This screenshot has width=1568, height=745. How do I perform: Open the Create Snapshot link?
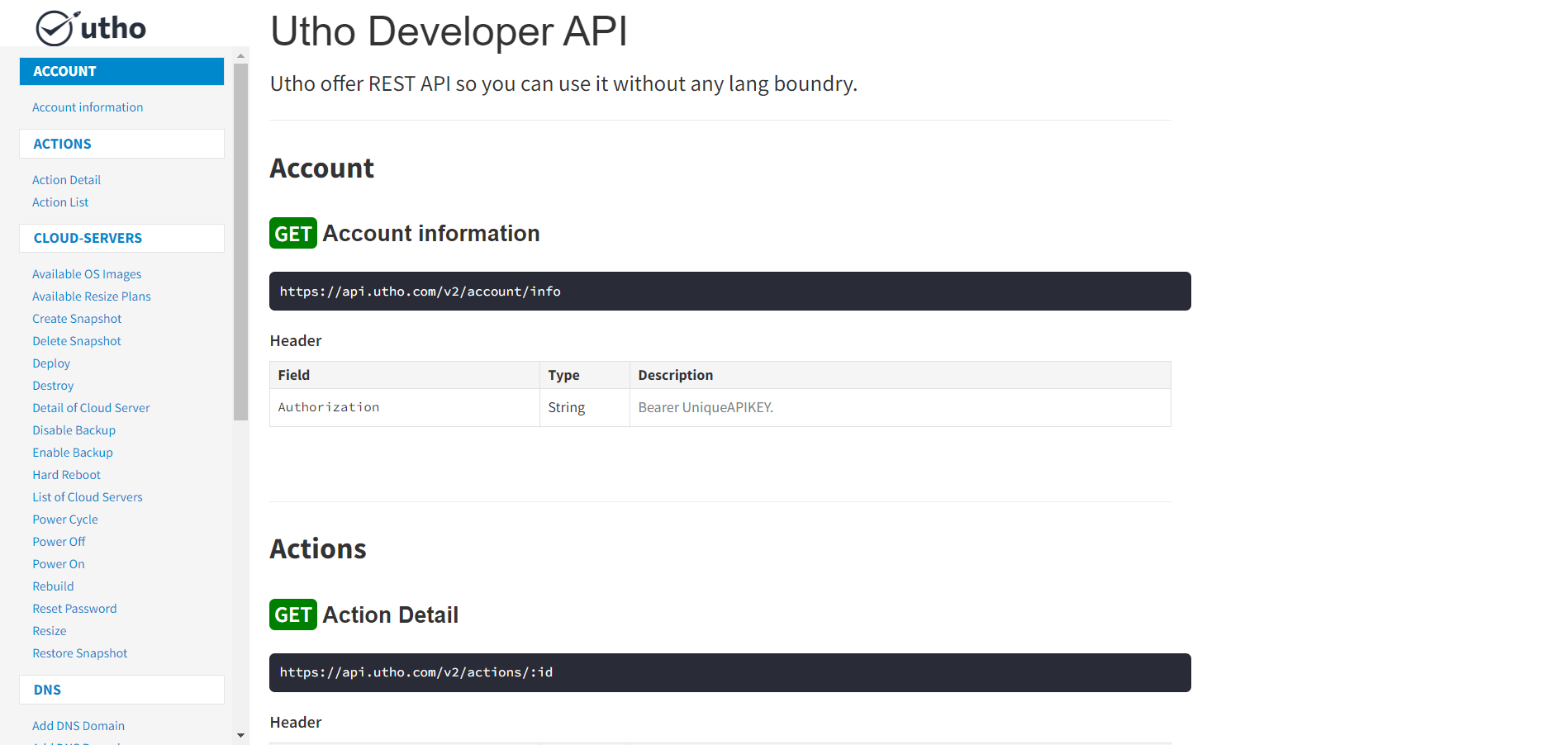pyautogui.click(x=77, y=319)
